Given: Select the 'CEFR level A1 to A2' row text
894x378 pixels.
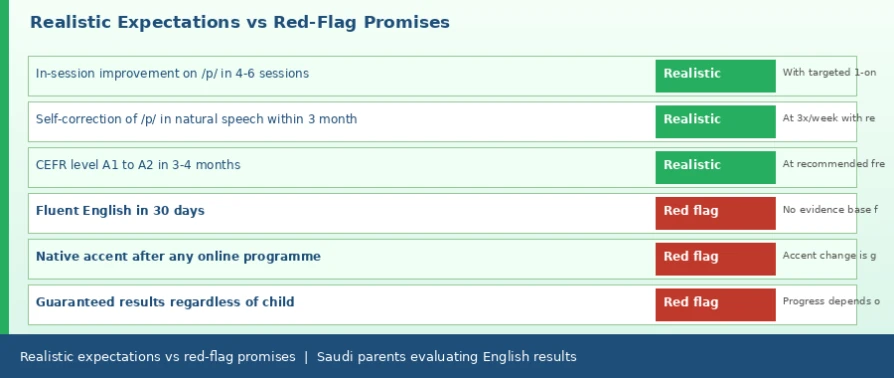Looking at the screenshot, I should [138, 165].
